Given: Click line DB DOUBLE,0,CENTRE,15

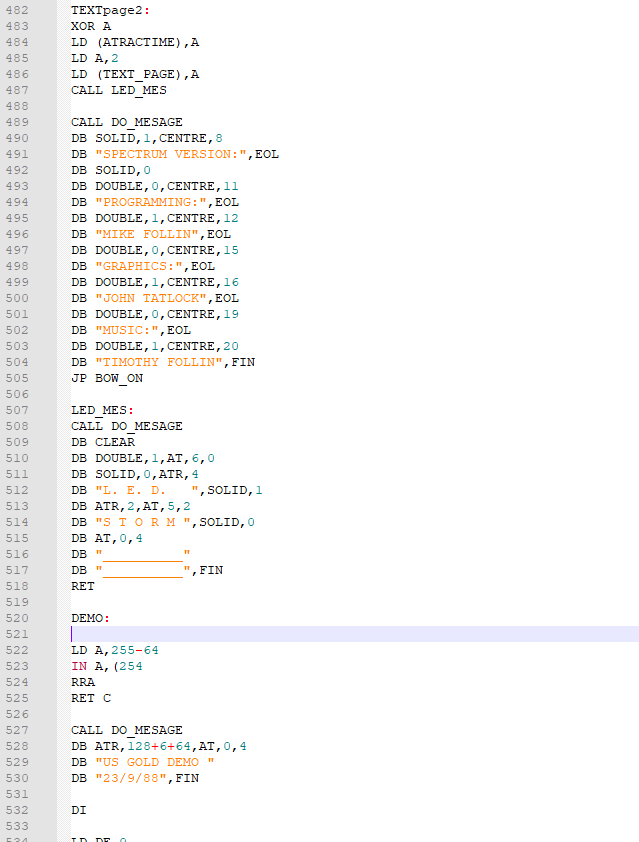Looking at the screenshot, I should [x=155, y=250].
